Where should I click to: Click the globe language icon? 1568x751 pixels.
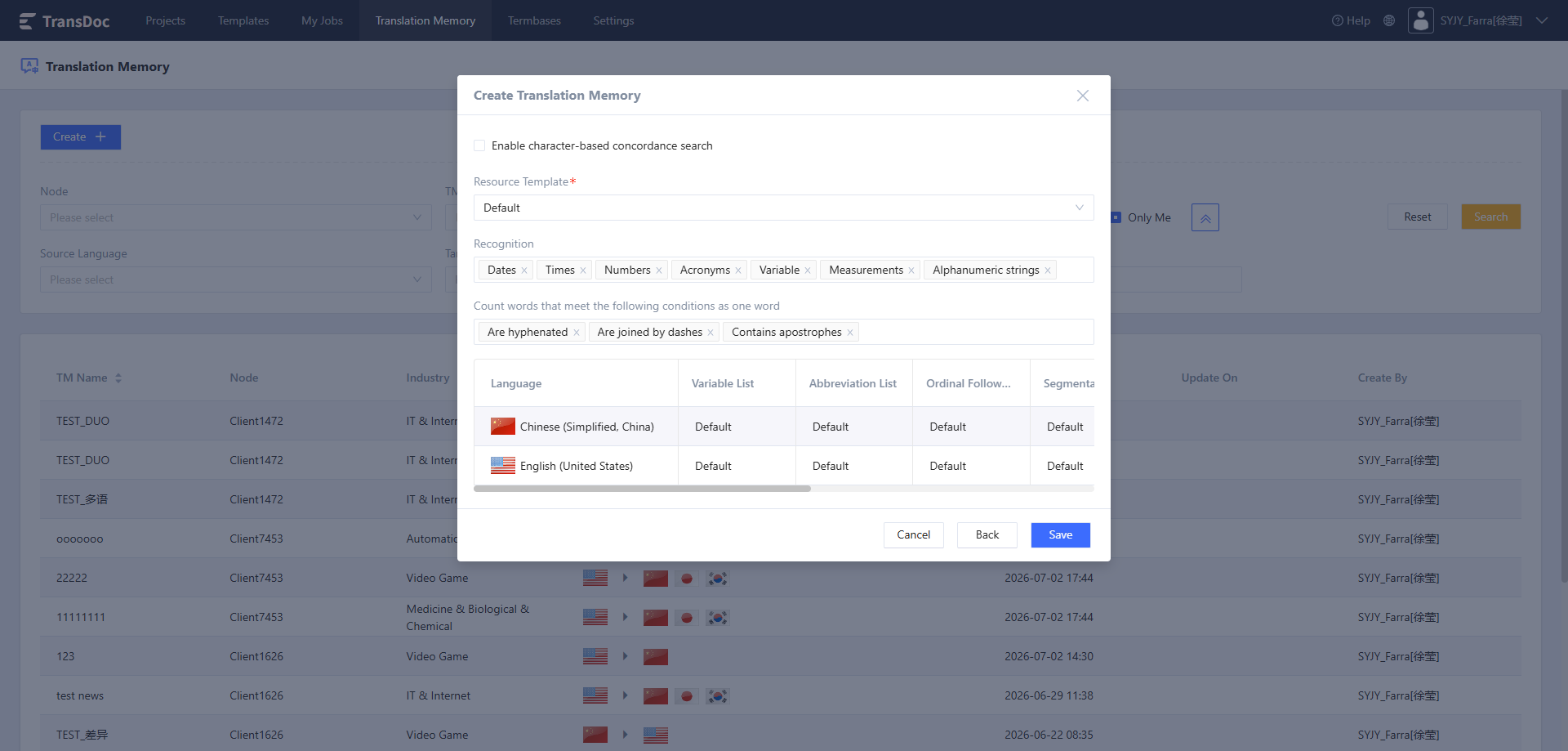click(x=1389, y=20)
